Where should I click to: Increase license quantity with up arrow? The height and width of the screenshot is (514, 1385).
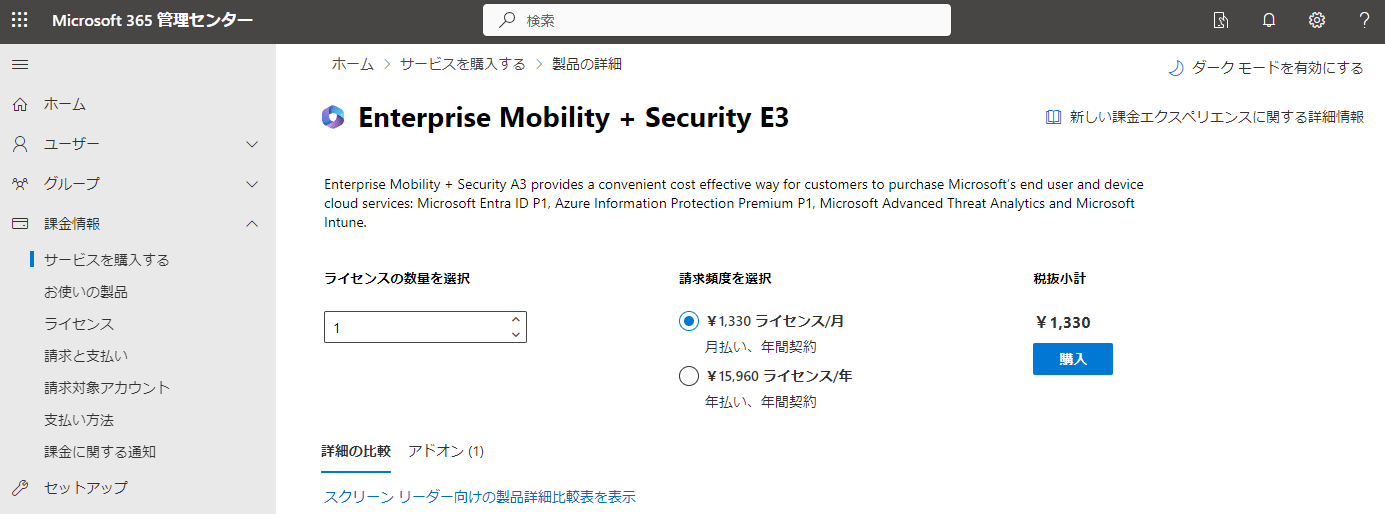(x=515, y=320)
